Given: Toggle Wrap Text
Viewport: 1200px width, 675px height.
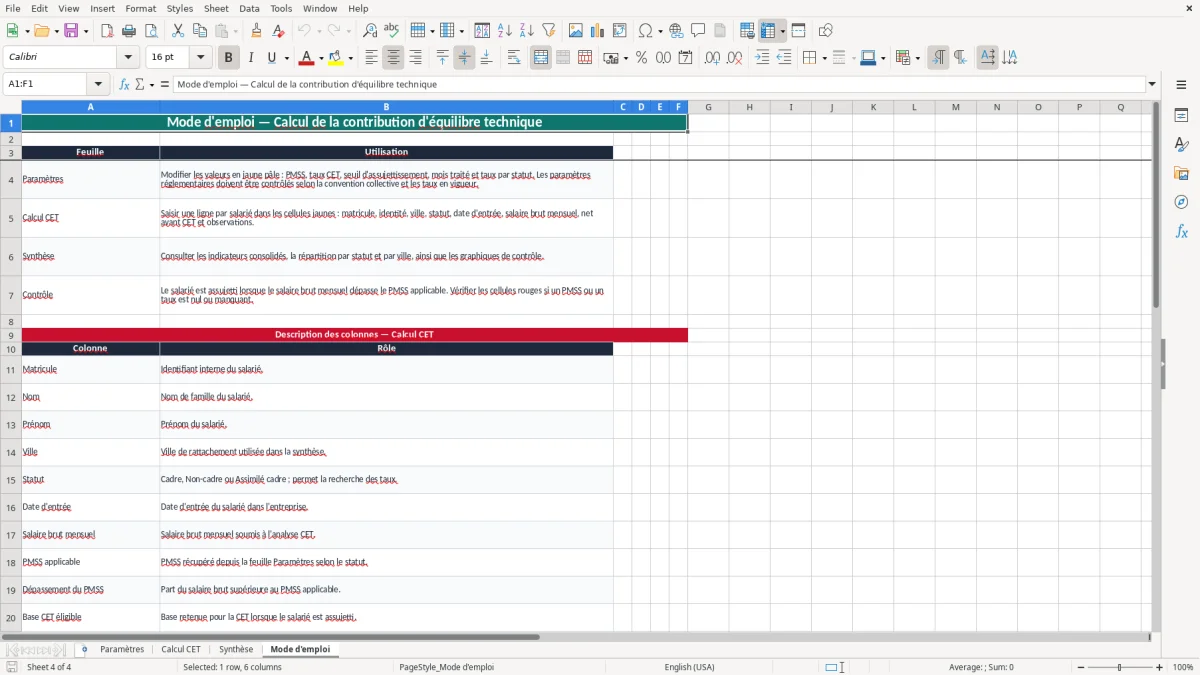Looking at the screenshot, I should [x=514, y=58].
